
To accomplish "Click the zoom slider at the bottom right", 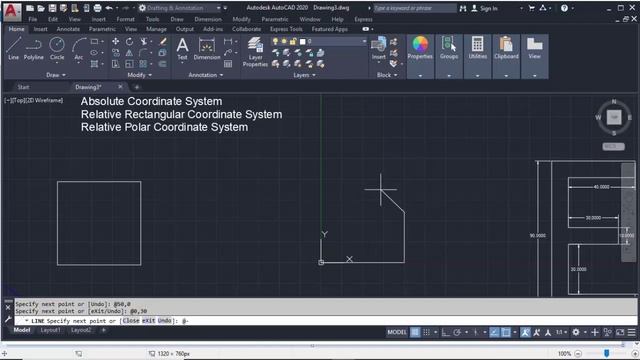I will 607,353.
